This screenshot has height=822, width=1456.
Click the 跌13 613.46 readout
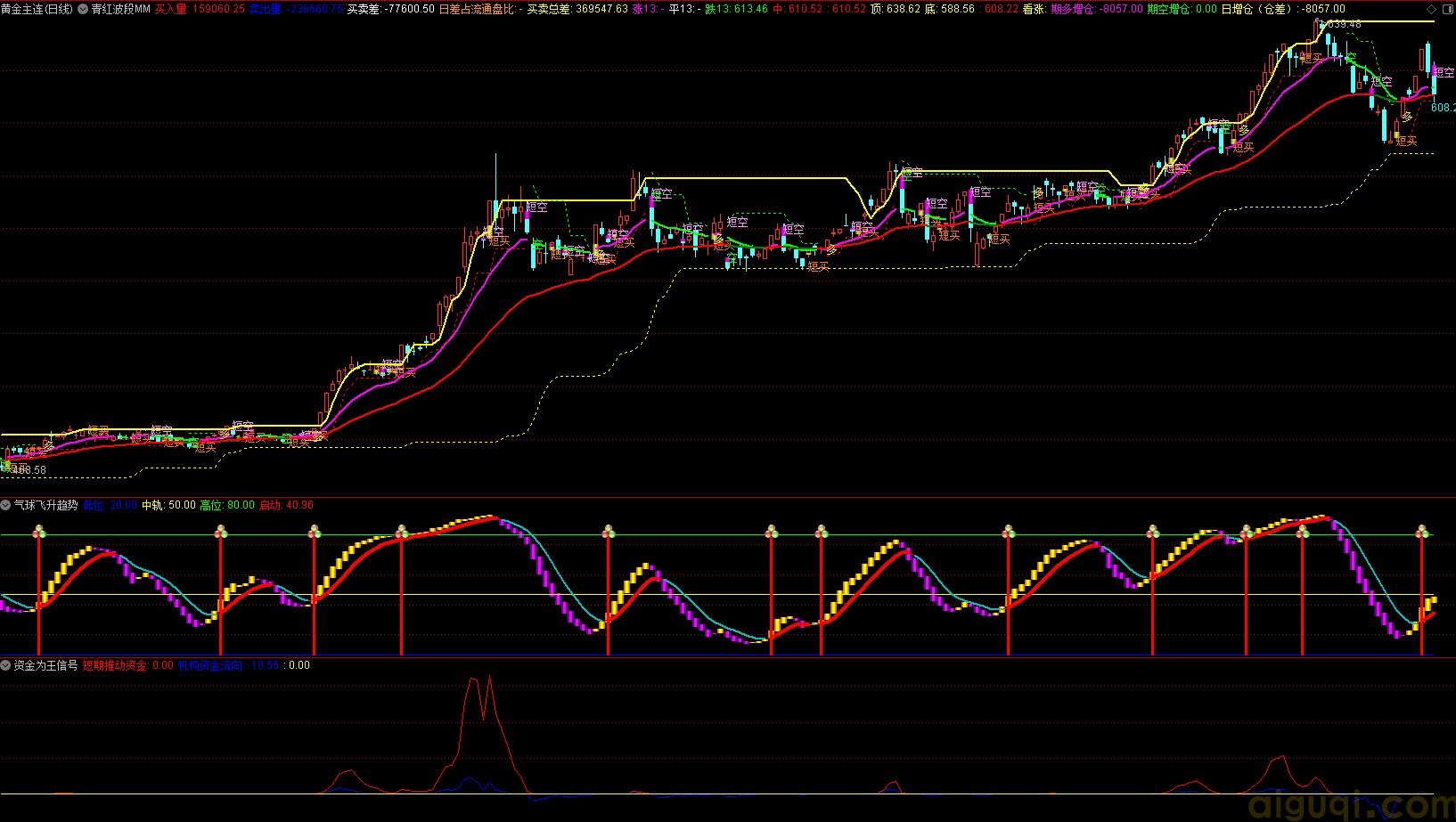click(x=736, y=9)
